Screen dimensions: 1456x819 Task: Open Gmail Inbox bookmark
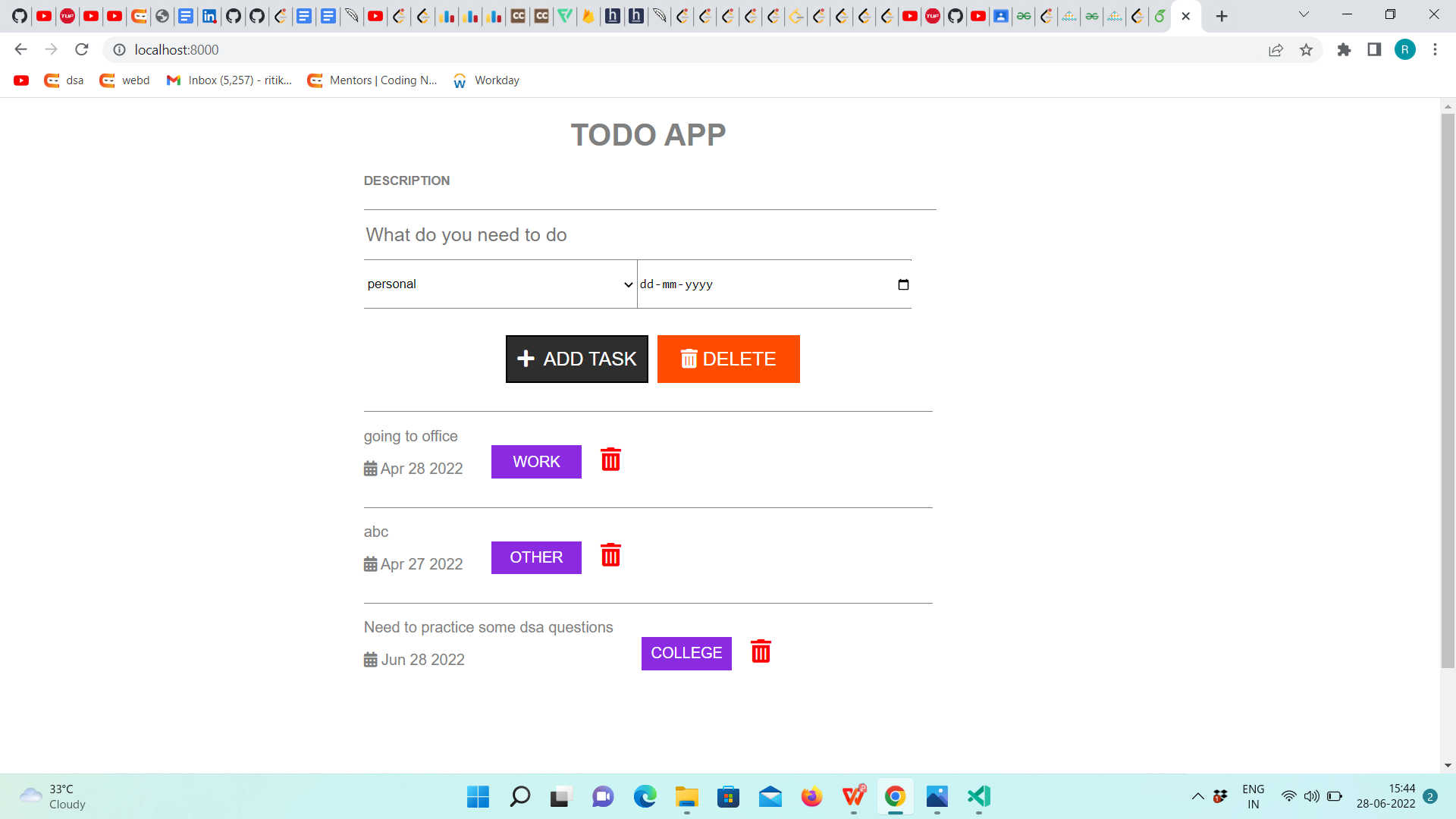coord(229,80)
